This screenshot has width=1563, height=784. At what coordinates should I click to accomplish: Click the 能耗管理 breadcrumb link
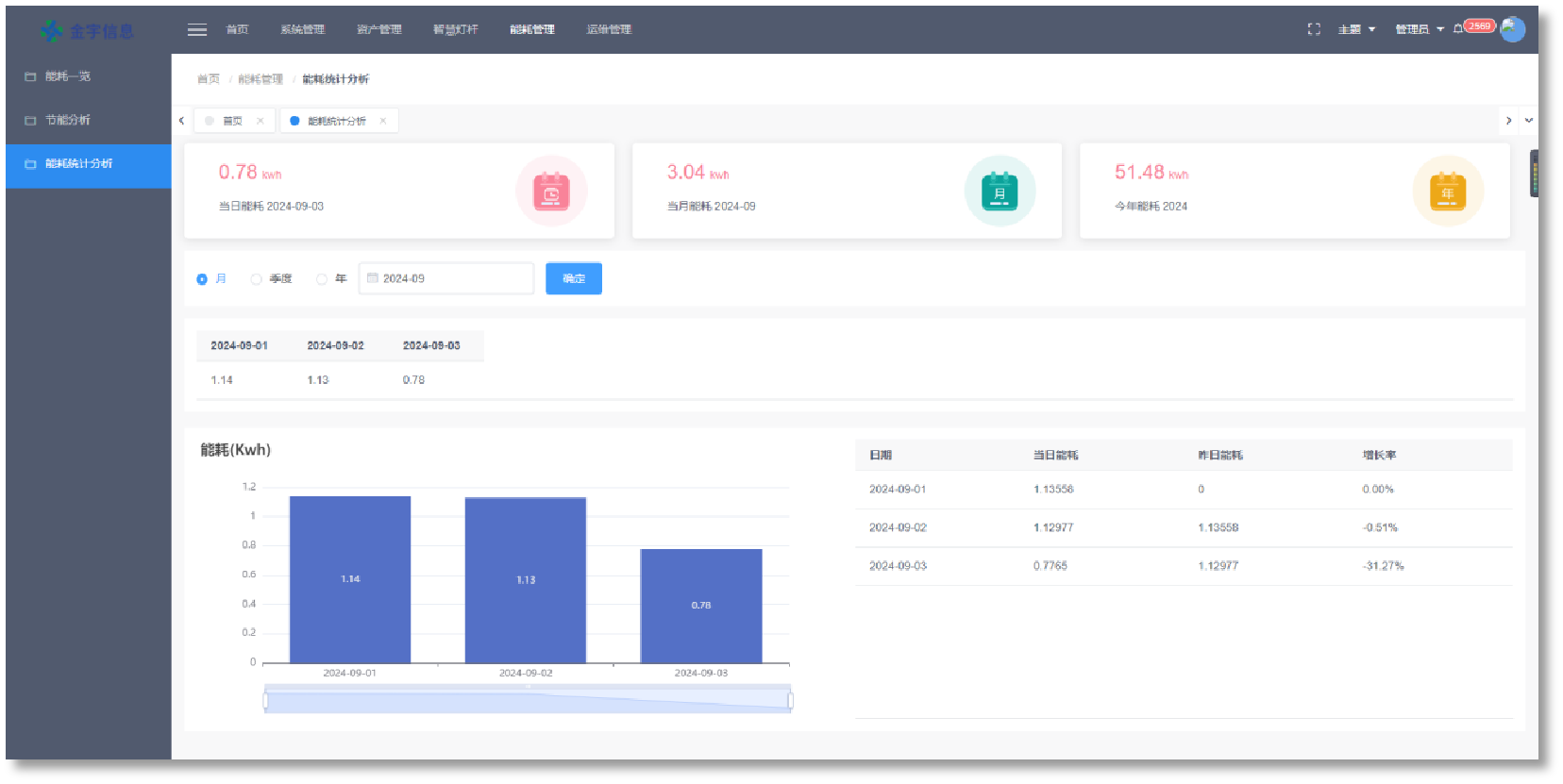[x=260, y=79]
